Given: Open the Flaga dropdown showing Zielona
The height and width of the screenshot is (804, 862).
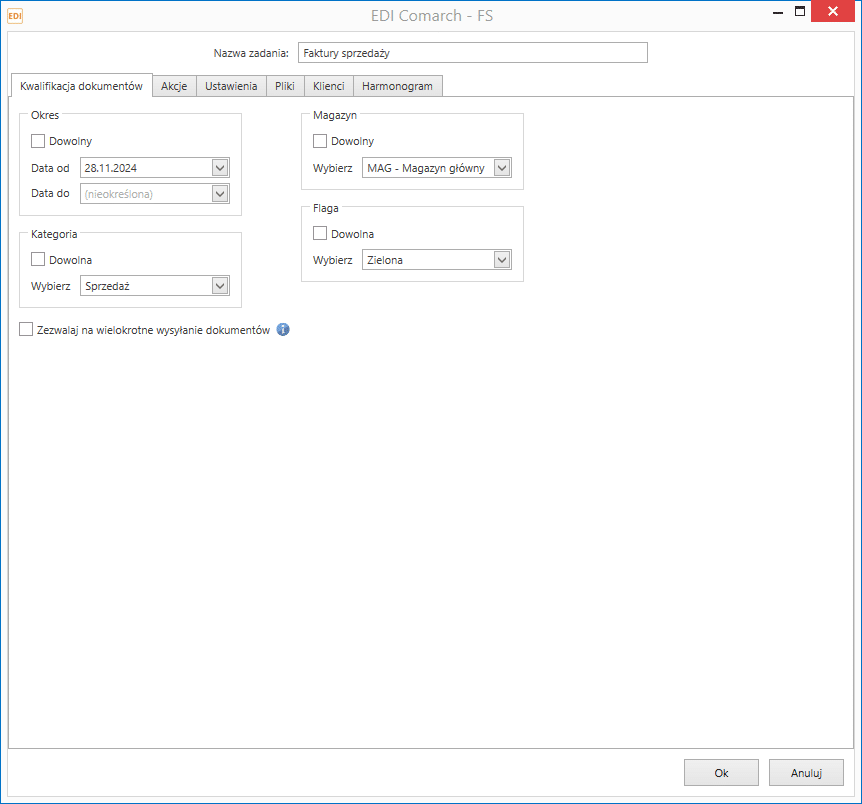Looking at the screenshot, I should (x=502, y=260).
